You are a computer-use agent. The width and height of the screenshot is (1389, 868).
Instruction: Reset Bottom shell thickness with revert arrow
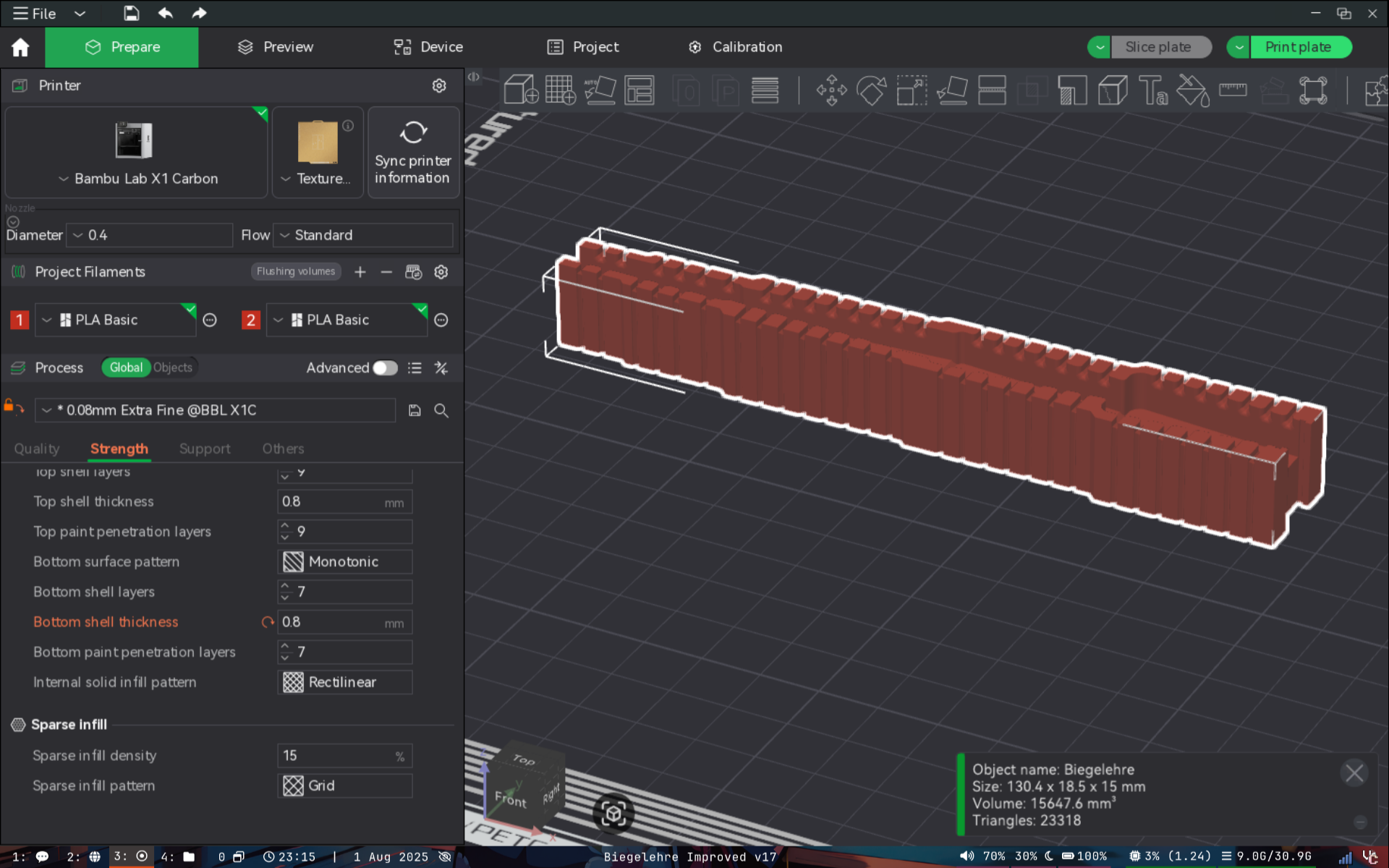point(268,622)
